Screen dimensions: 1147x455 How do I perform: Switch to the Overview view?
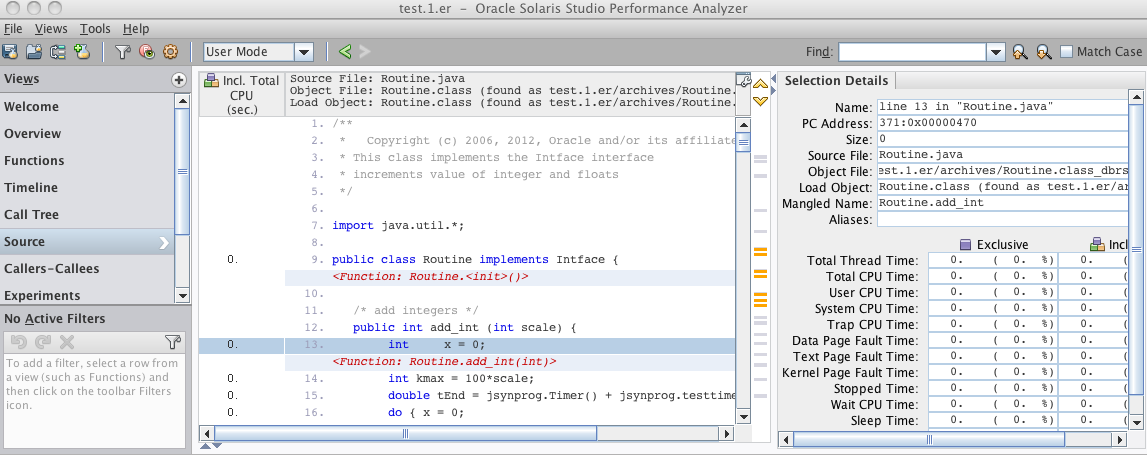pyautogui.click(x=87, y=134)
